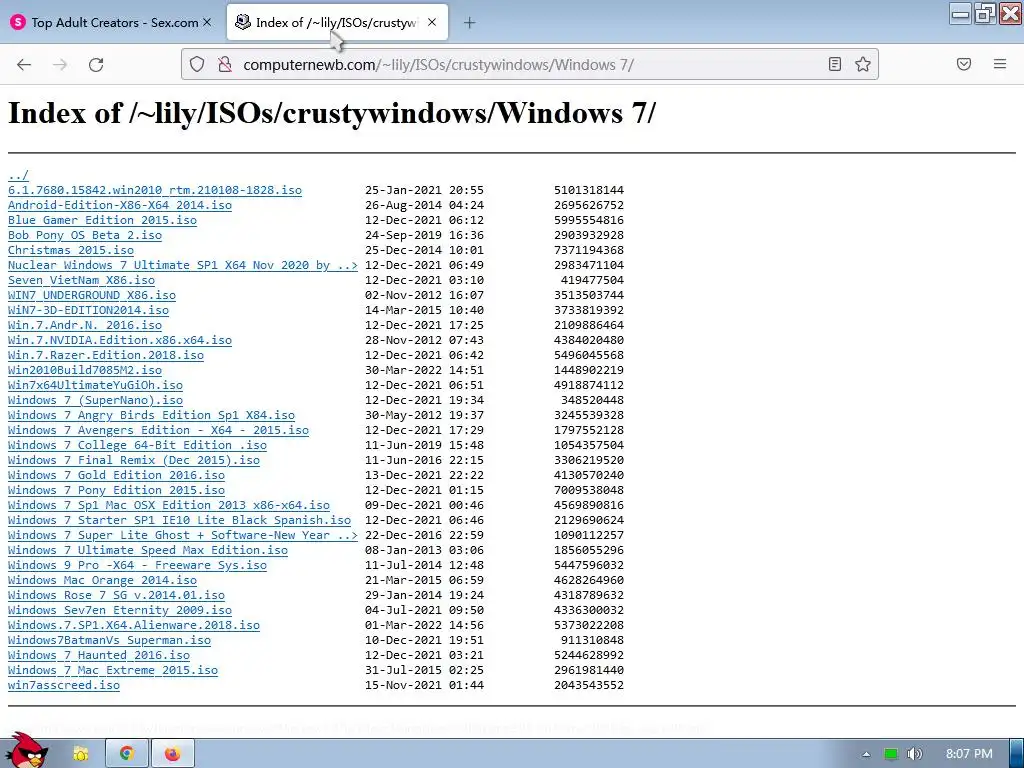Open Windows 7 Pony Edition 2015.iso
This screenshot has width=1024, height=768.
point(116,490)
